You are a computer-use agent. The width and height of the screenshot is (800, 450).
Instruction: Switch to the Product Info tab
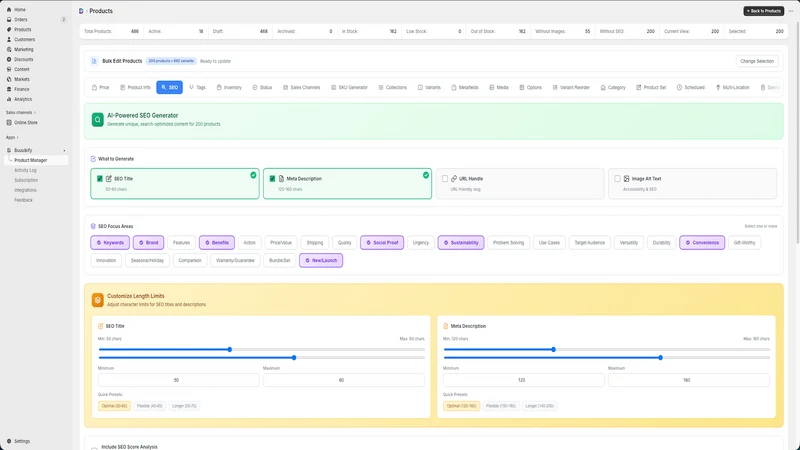(135, 87)
